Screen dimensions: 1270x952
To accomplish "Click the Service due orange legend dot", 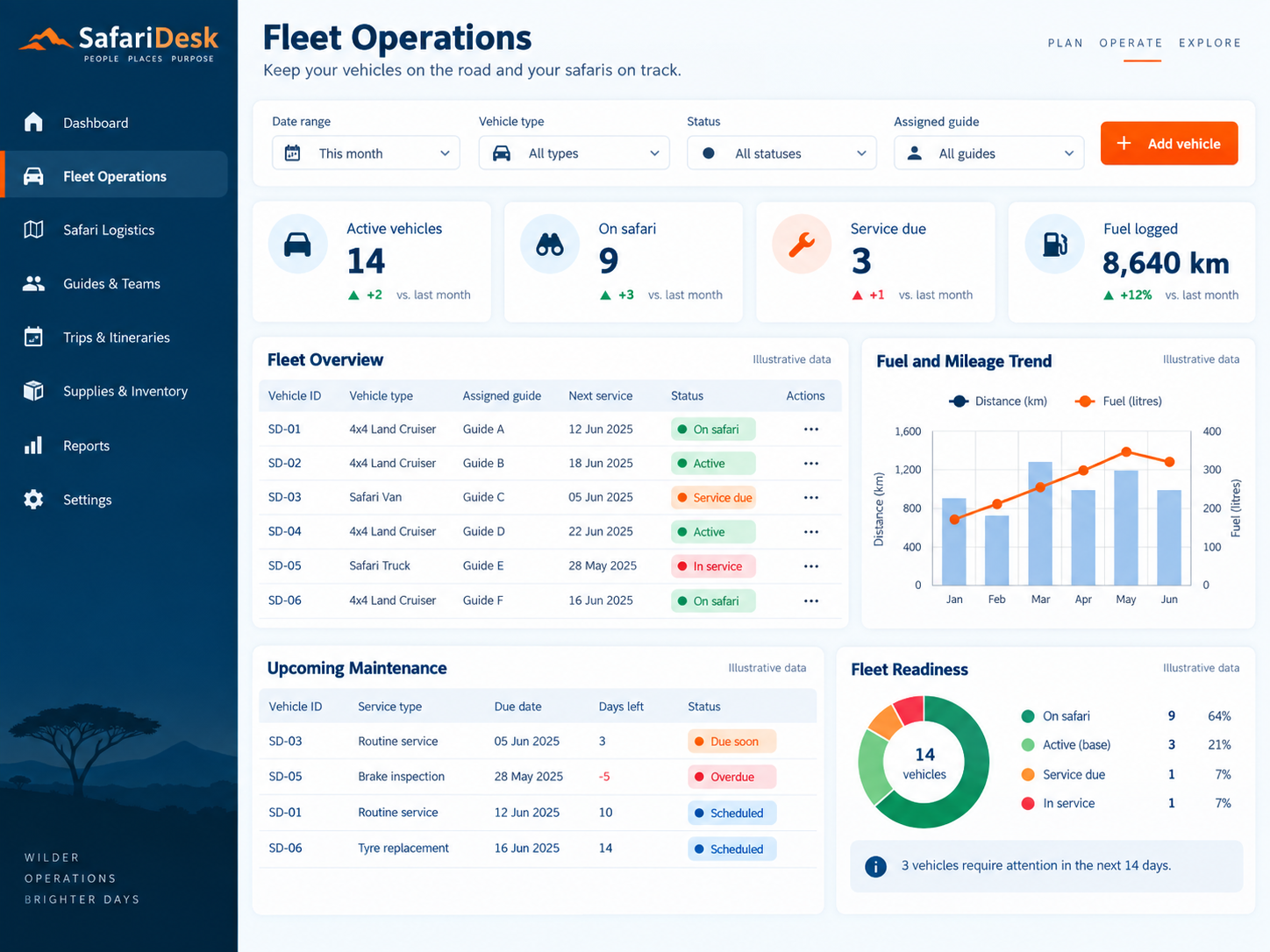I will (1028, 775).
